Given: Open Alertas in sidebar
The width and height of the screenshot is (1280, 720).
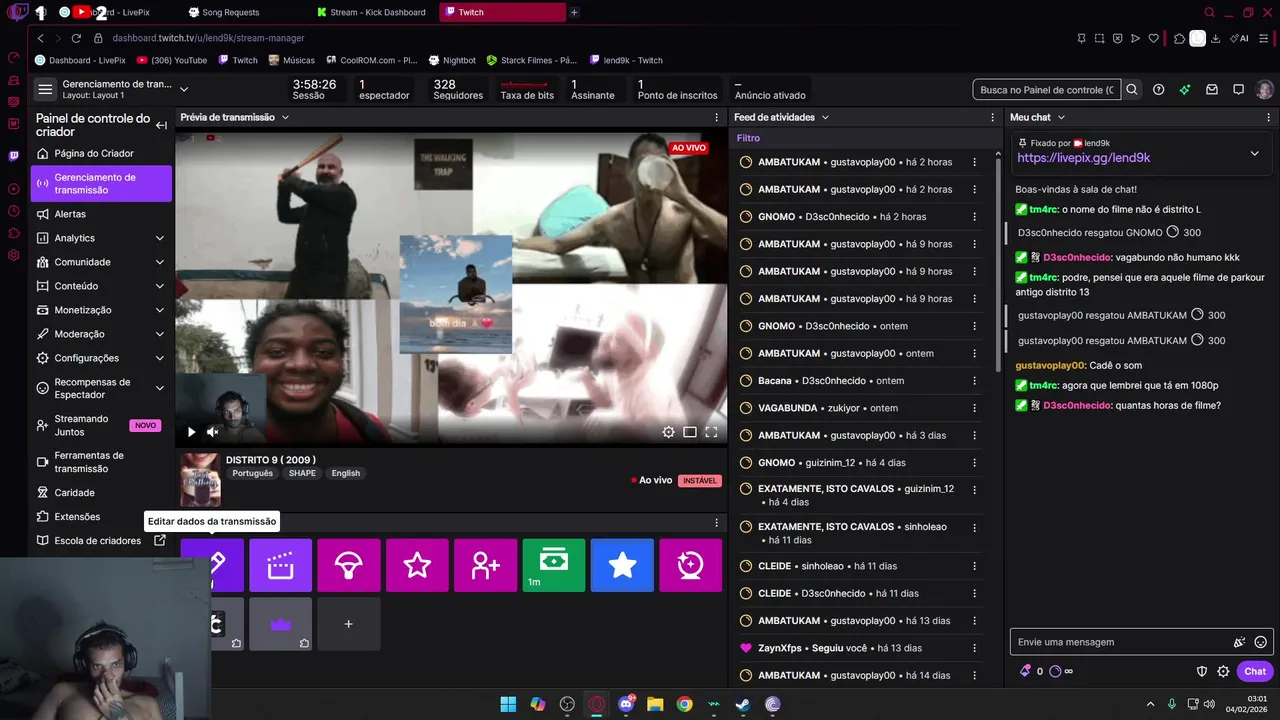Looking at the screenshot, I should tap(100, 214).
